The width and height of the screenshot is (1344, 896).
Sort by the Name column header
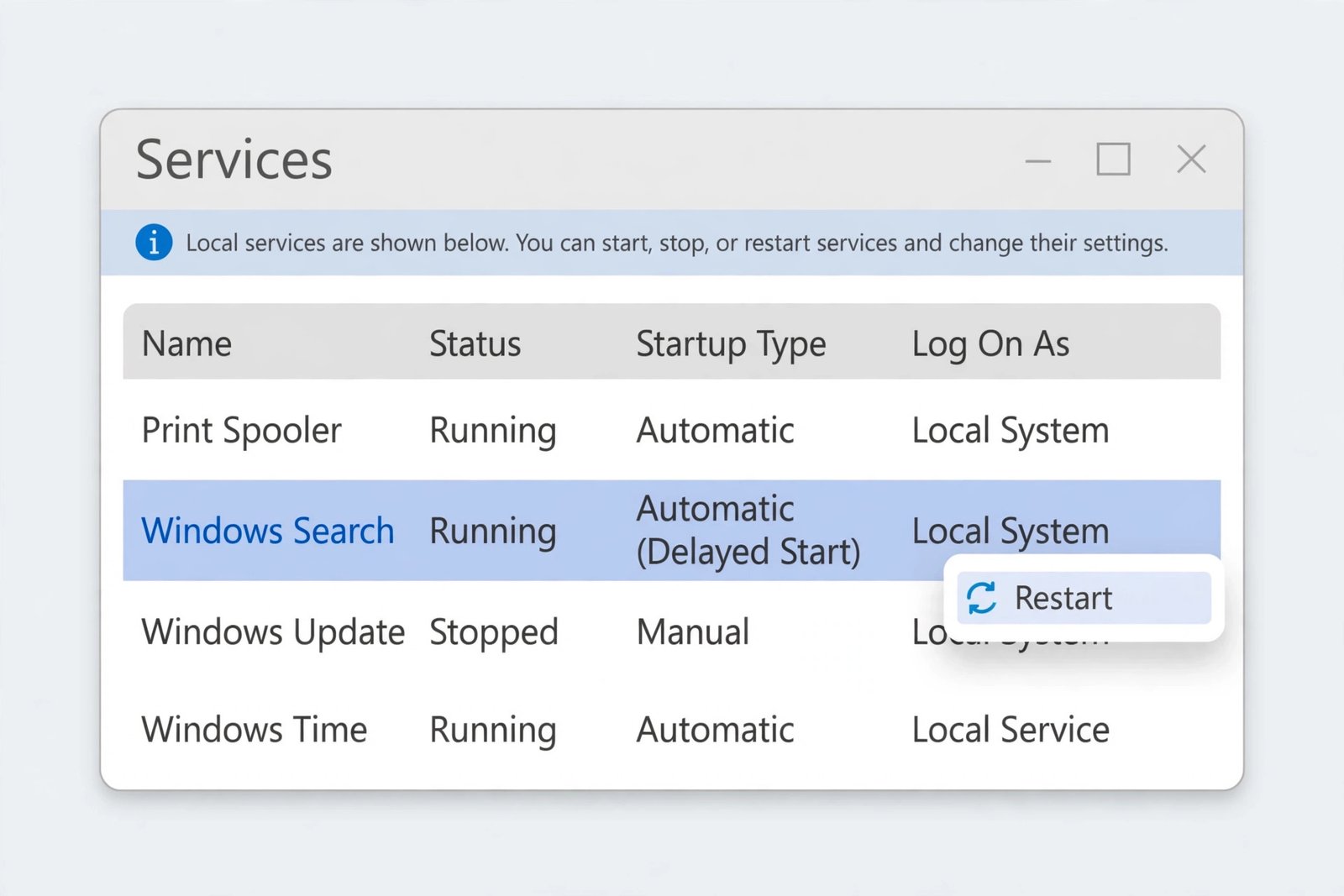point(186,343)
